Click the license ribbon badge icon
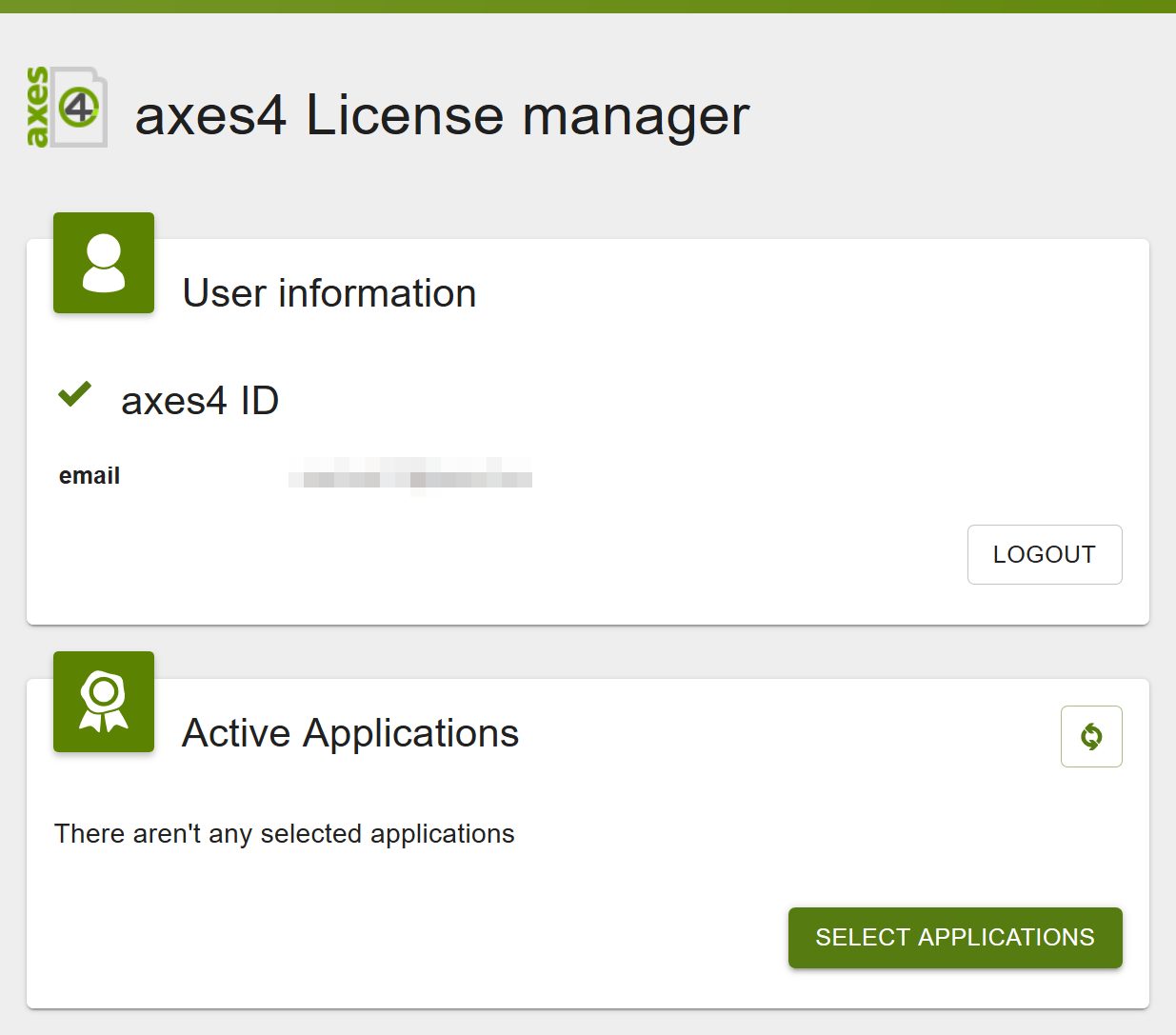 104,702
